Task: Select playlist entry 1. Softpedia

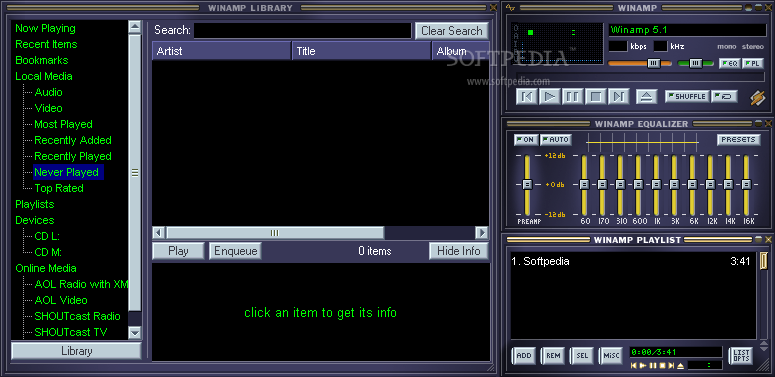Action: click(632, 261)
